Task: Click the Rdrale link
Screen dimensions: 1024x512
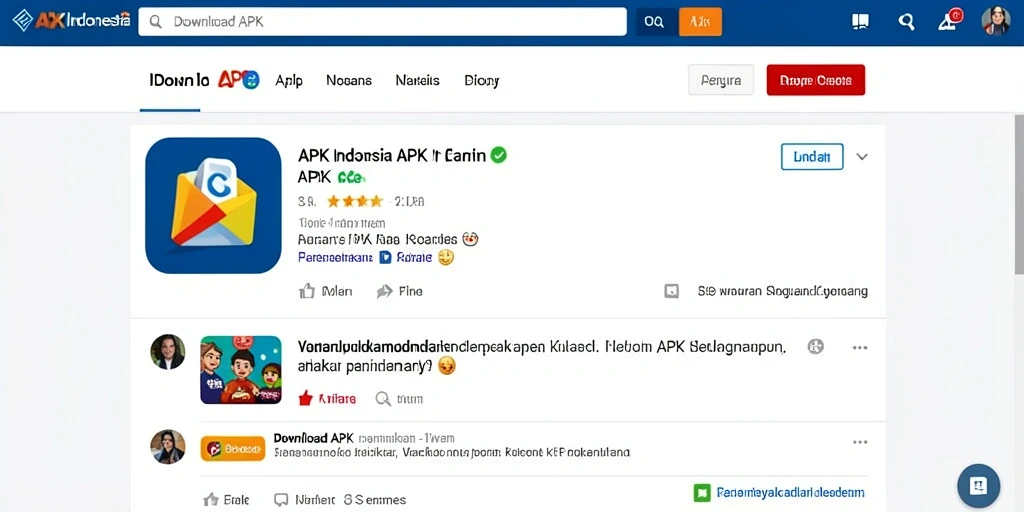Action: (x=415, y=257)
